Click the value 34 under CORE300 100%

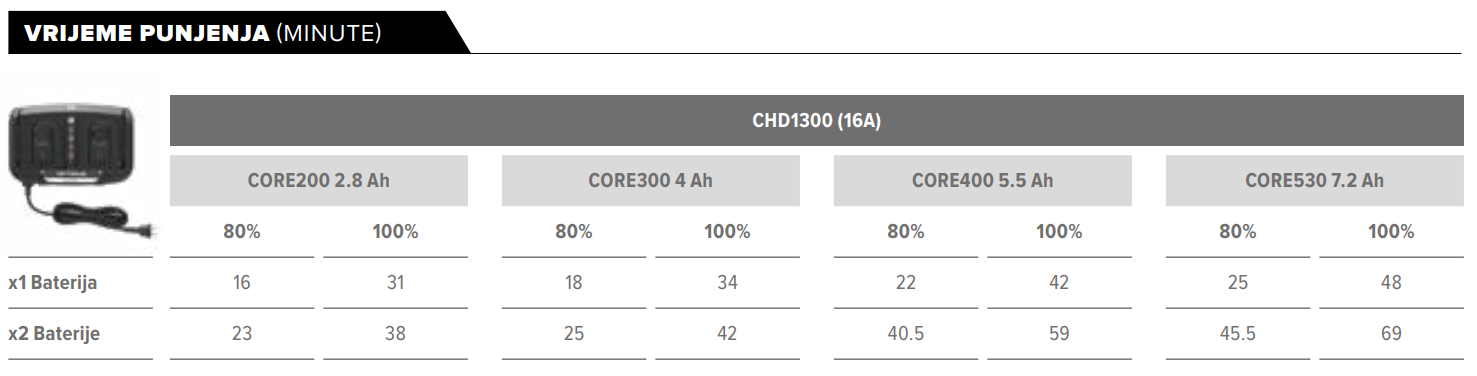coord(727,283)
